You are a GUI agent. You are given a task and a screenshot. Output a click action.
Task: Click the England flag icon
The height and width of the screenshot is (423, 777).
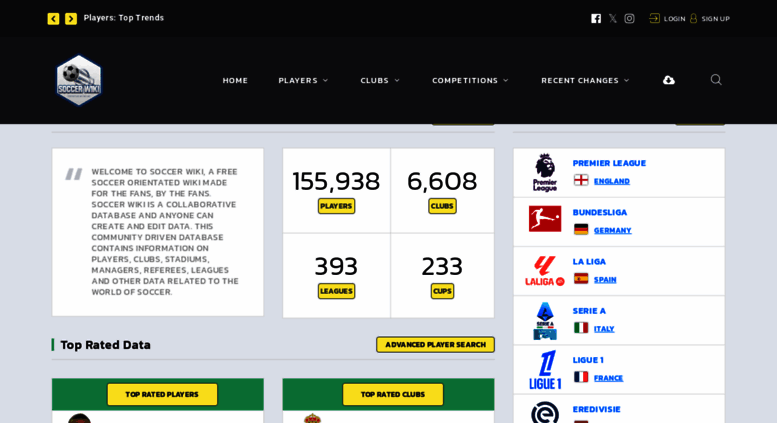(581, 180)
